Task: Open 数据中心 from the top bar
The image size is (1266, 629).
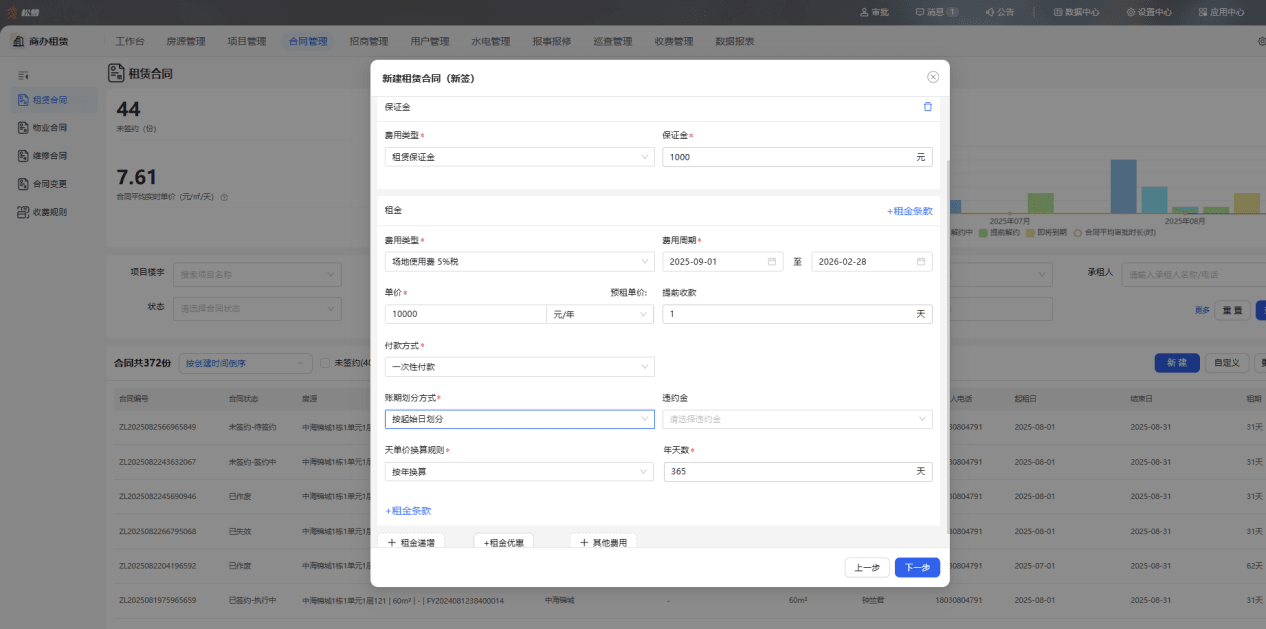Action: click(x=1077, y=12)
